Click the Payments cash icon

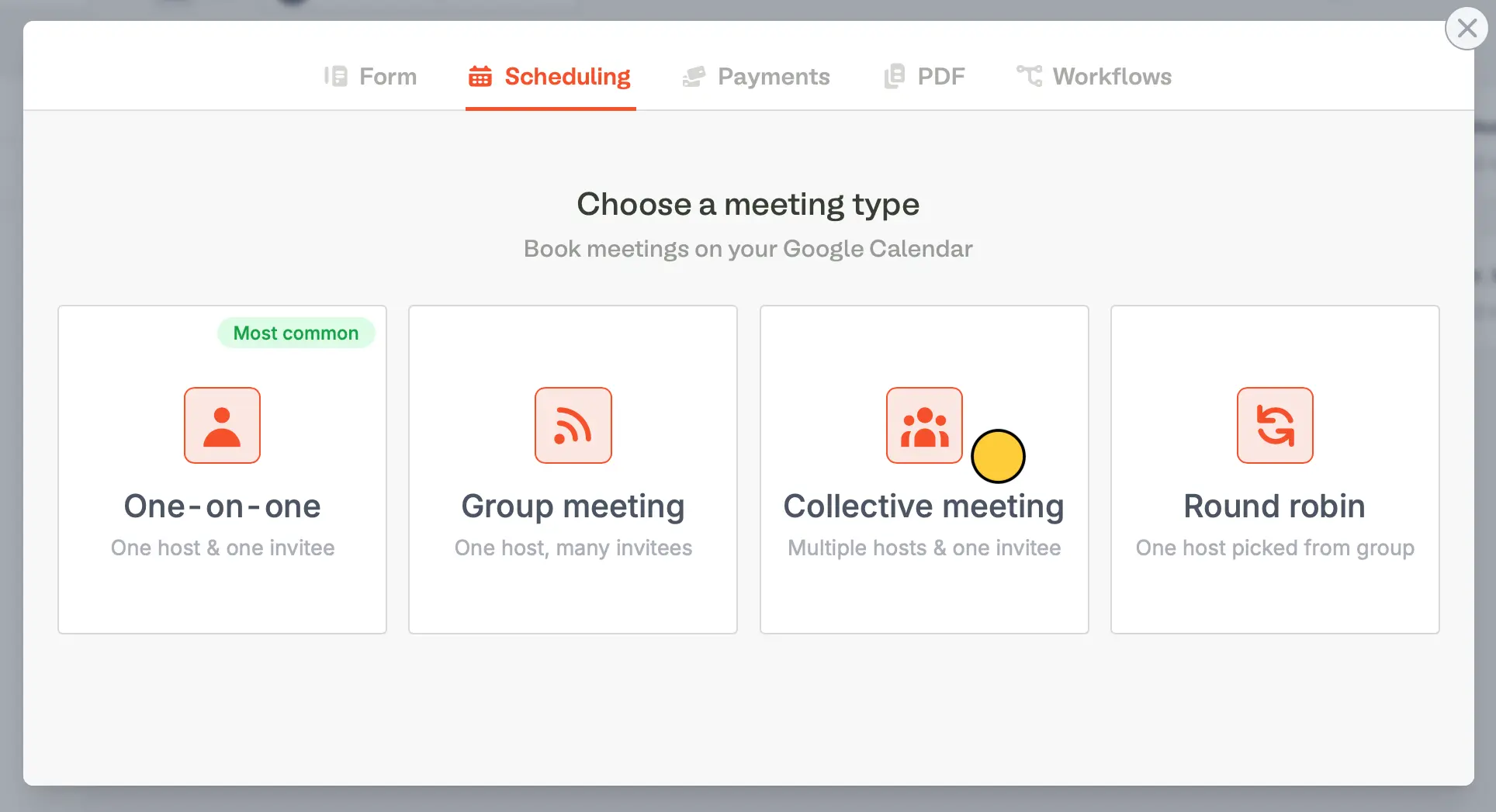point(694,76)
